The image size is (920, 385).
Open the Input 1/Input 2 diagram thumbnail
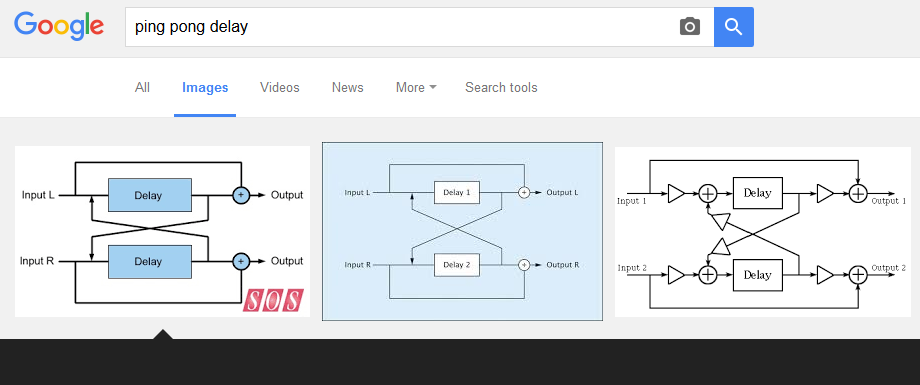[763, 232]
